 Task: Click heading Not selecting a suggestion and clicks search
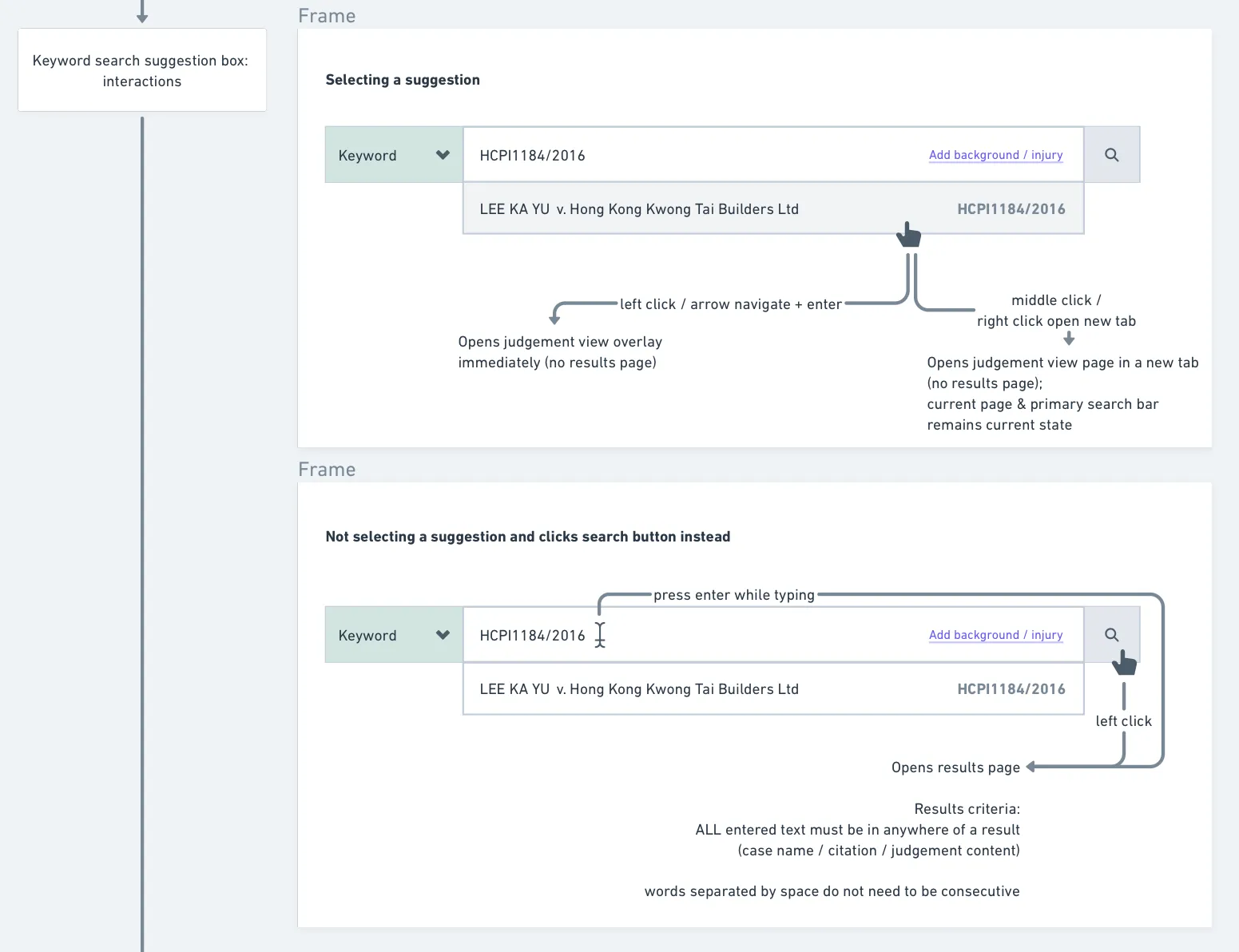(528, 537)
